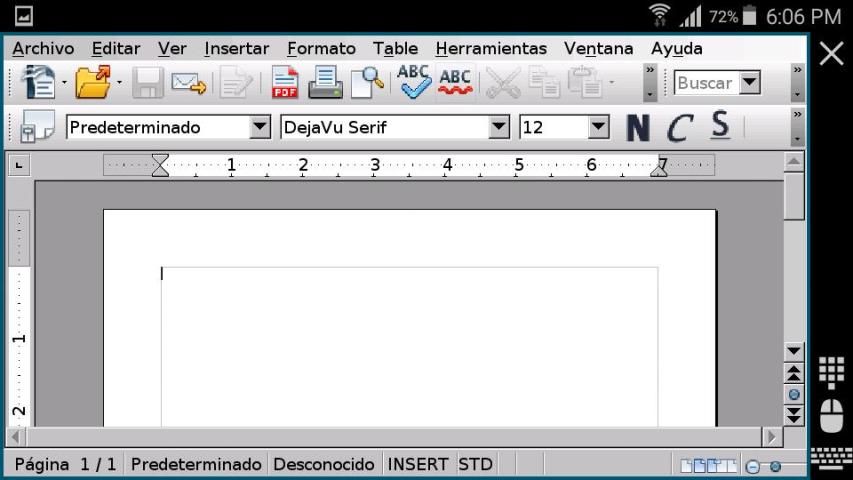Screen dimensions: 853x480
Task: Export the document directly as PDF
Action: coord(286,83)
